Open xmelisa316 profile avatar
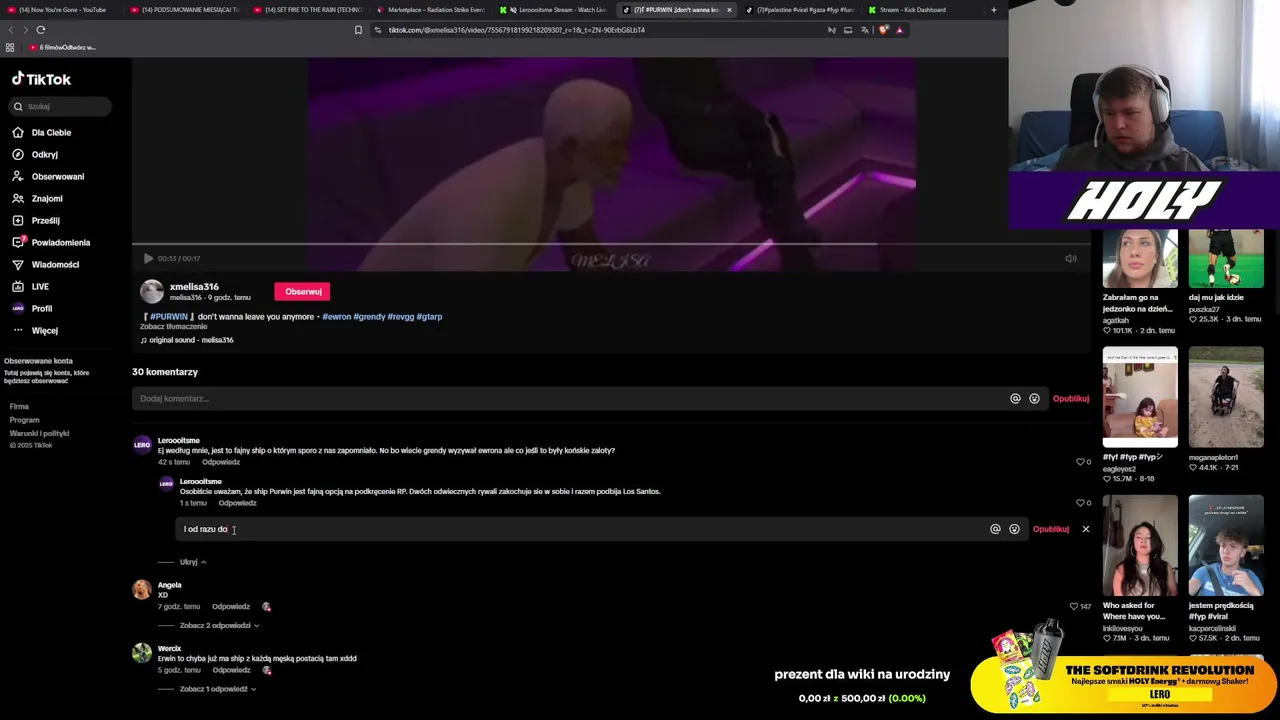The image size is (1280, 720). click(151, 291)
